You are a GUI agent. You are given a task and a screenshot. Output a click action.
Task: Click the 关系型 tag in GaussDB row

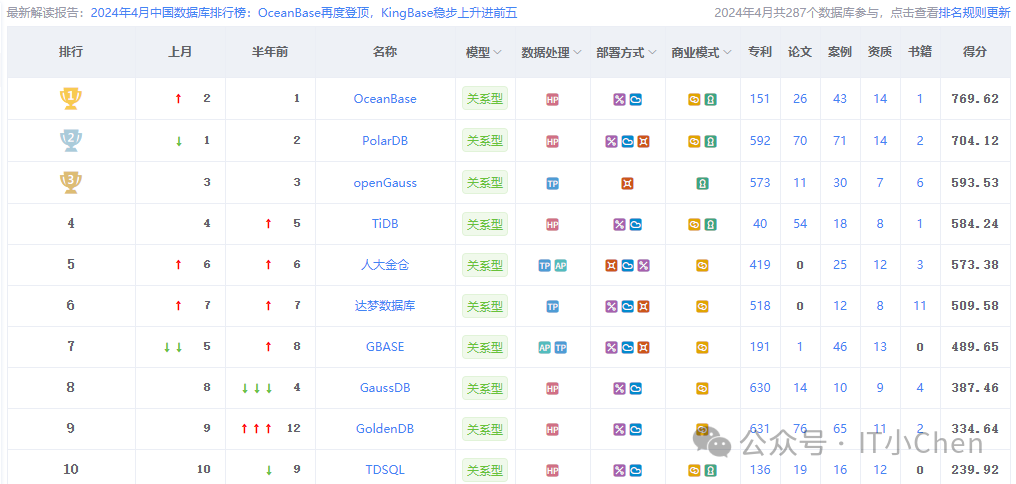point(485,388)
